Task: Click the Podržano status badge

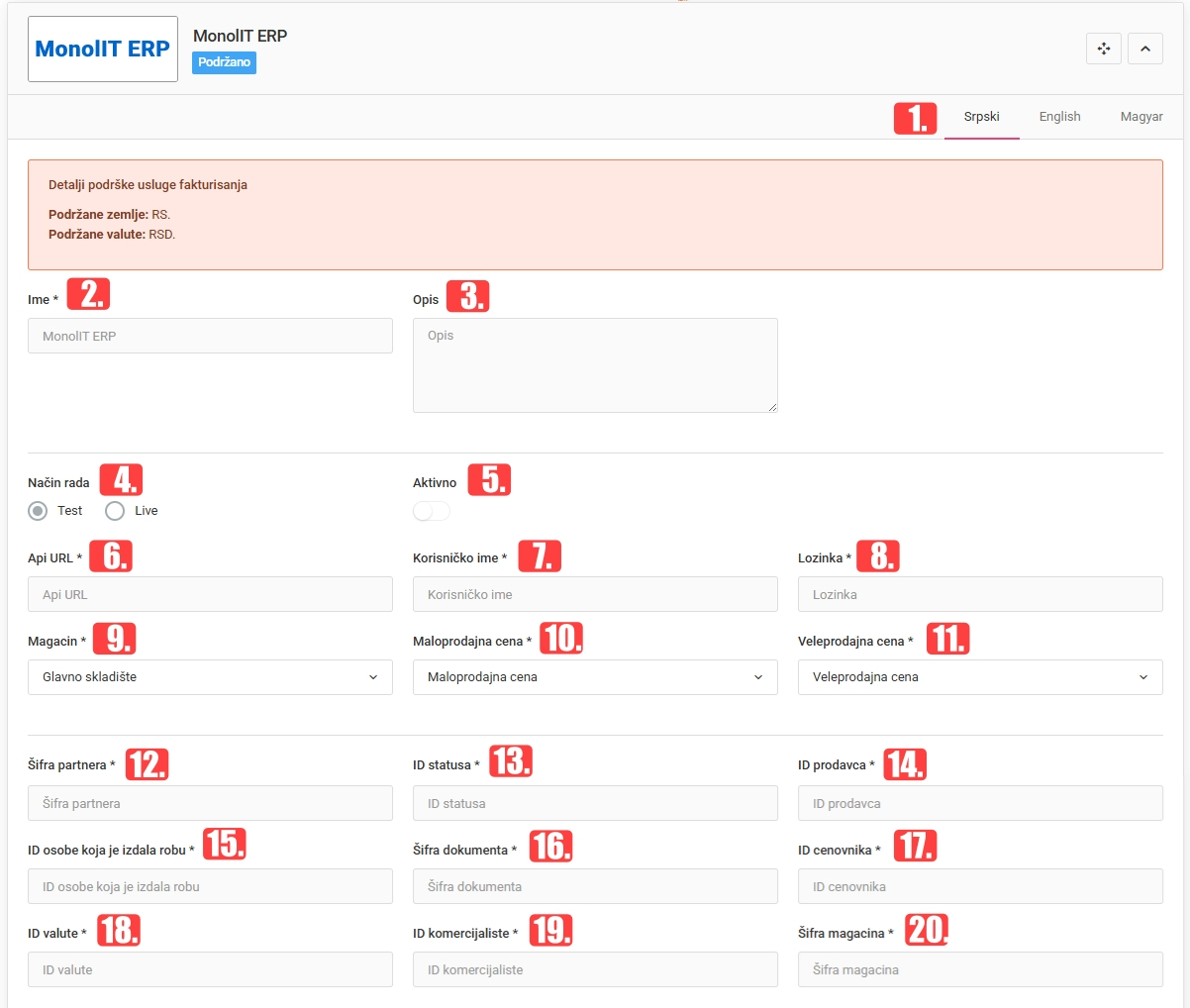Action: (225, 62)
